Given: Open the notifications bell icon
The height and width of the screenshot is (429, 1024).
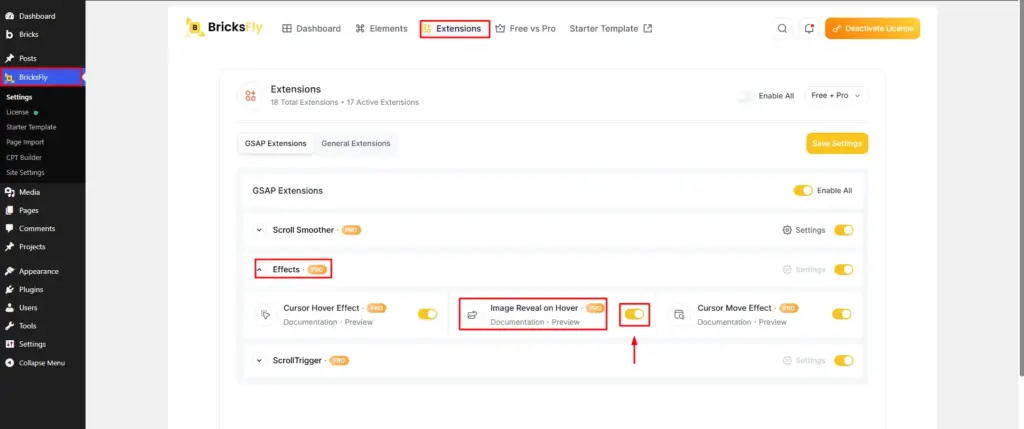Looking at the screenshot, I should (809, 29).
